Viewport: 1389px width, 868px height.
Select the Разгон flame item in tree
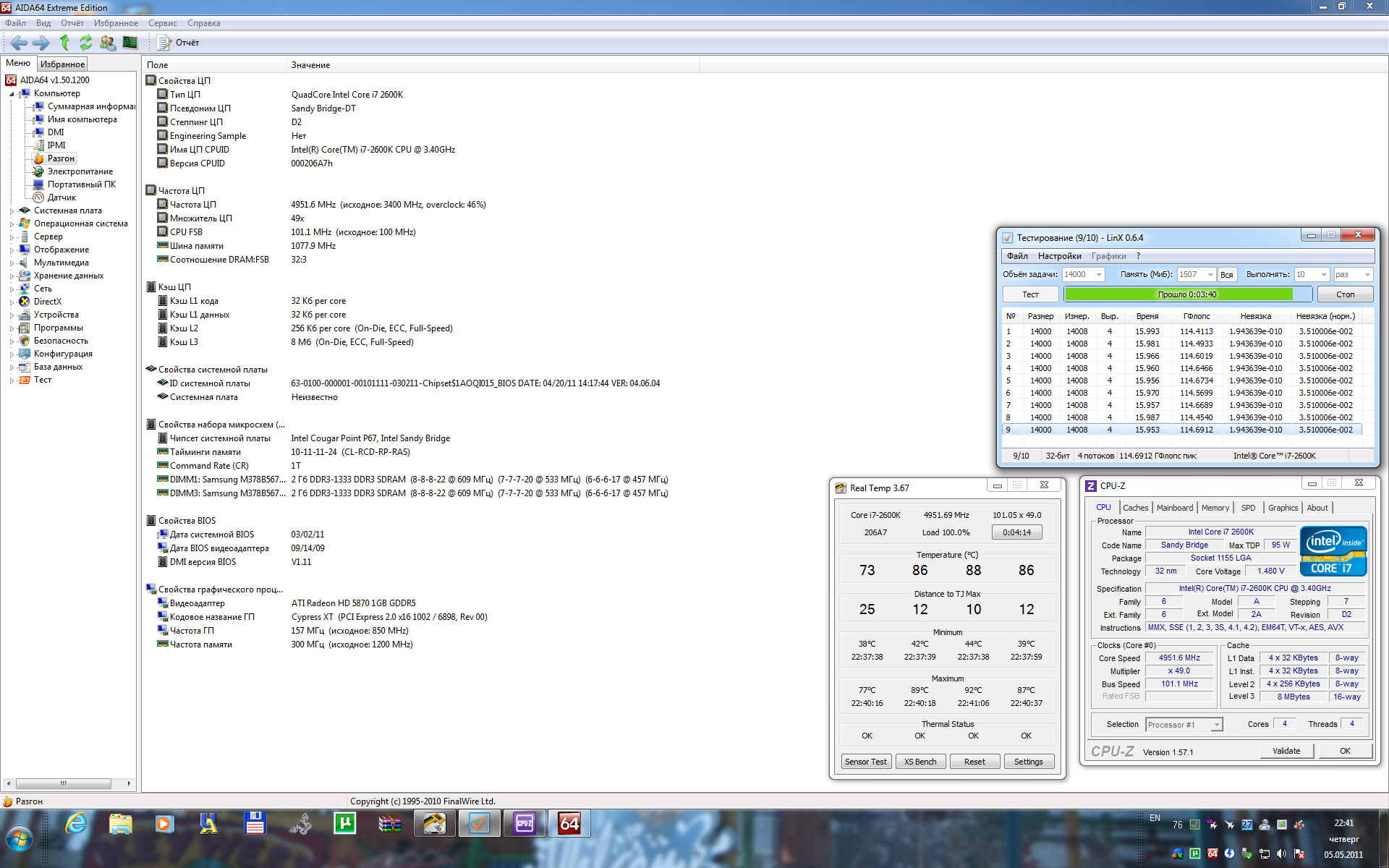(54, 158)
